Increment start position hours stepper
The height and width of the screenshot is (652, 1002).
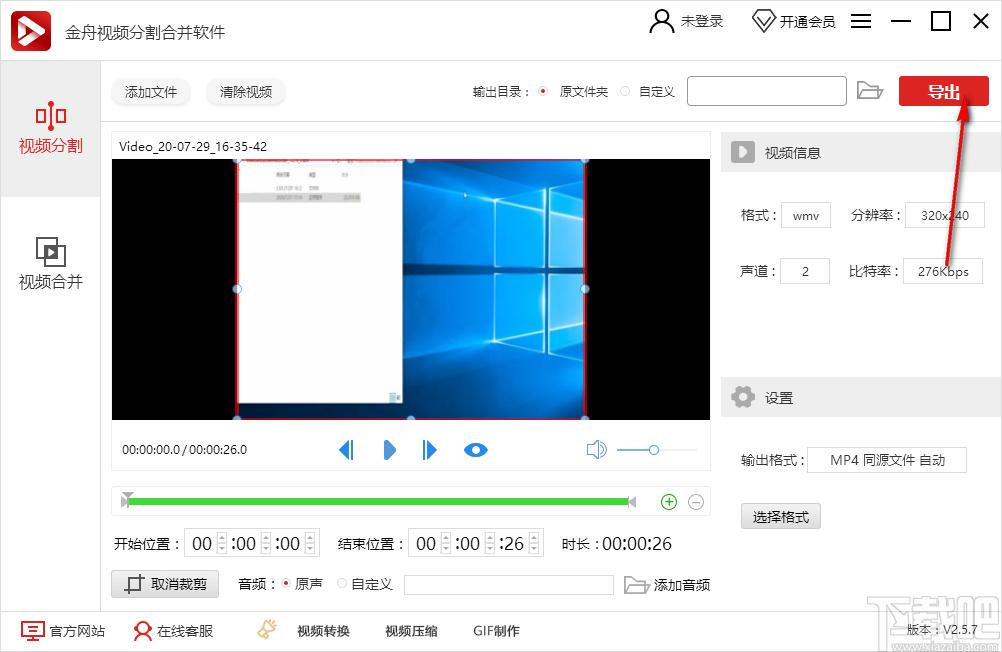222,538
